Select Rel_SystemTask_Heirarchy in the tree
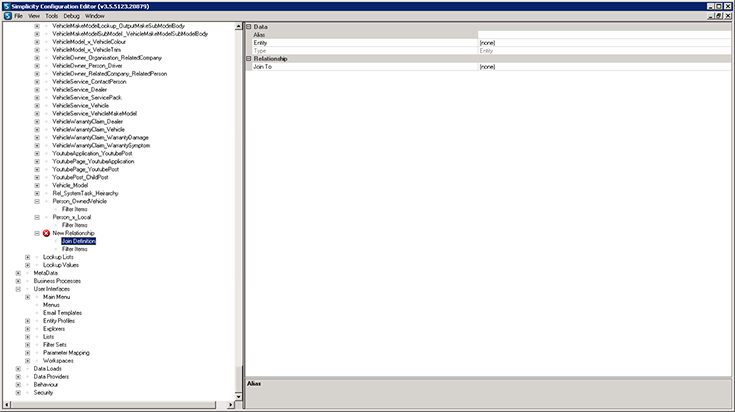The height and width of the screenshot is (412, 735). point(85,193)
